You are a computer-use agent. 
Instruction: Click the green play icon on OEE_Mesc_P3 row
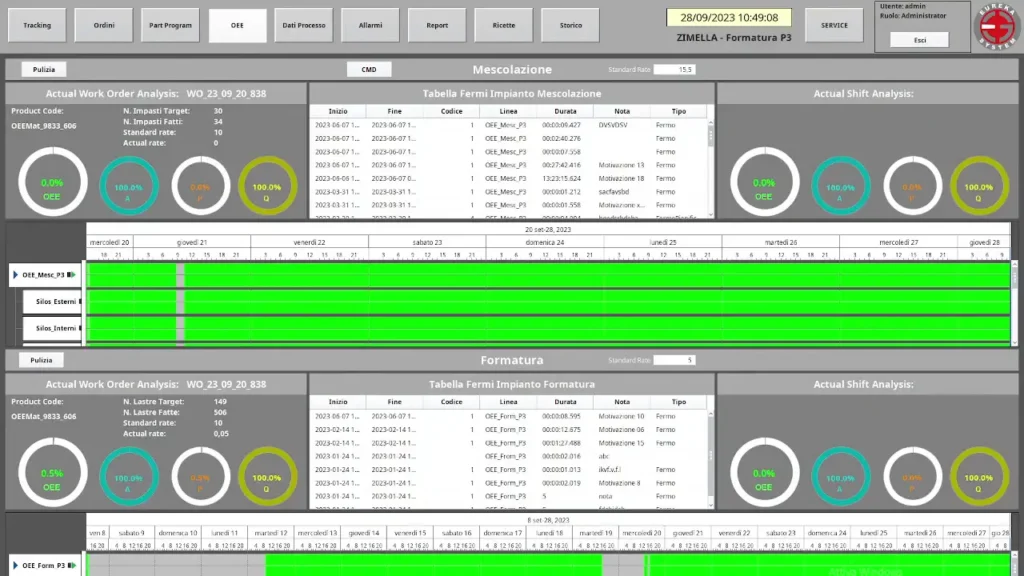pyautogui.click(x=72, y=275)
